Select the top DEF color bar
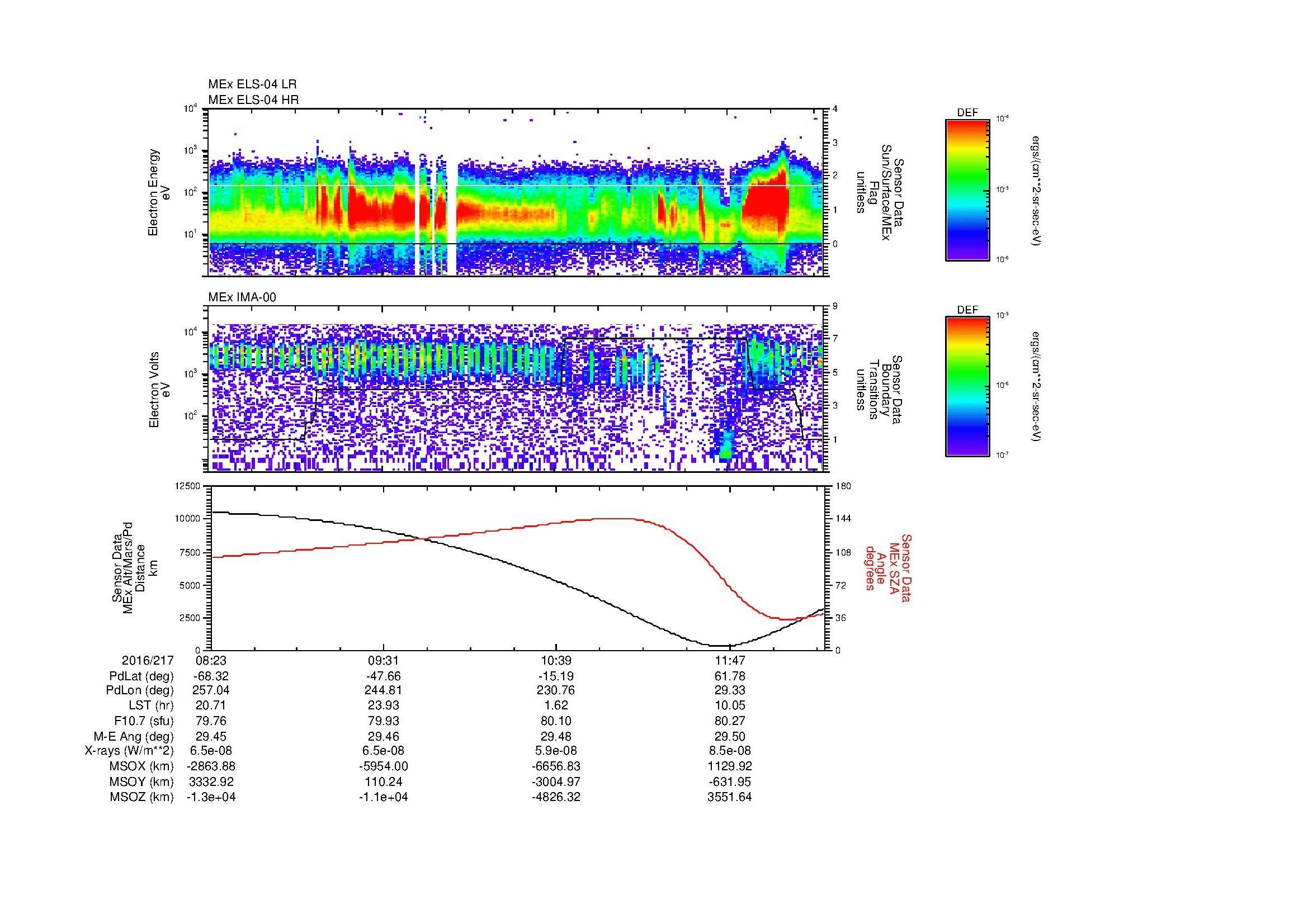This screenshot has height=924, width=1308. [967, 190]
